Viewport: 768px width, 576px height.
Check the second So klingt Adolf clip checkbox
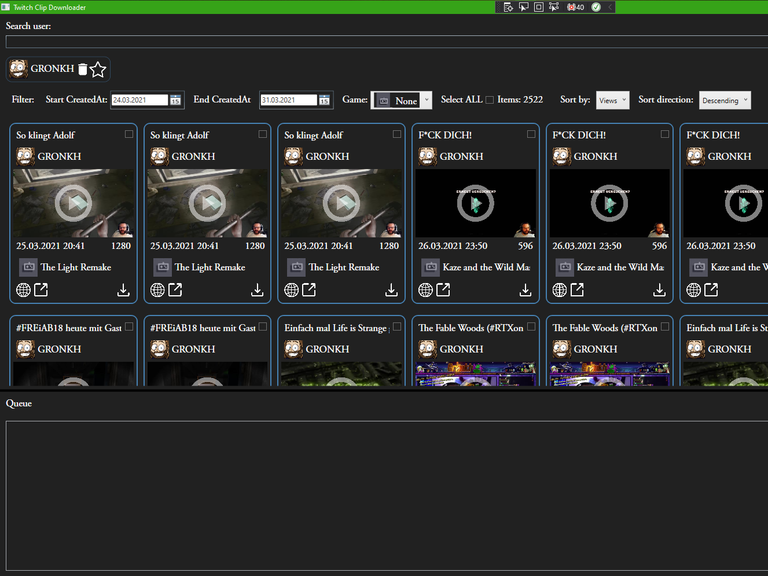263,134
